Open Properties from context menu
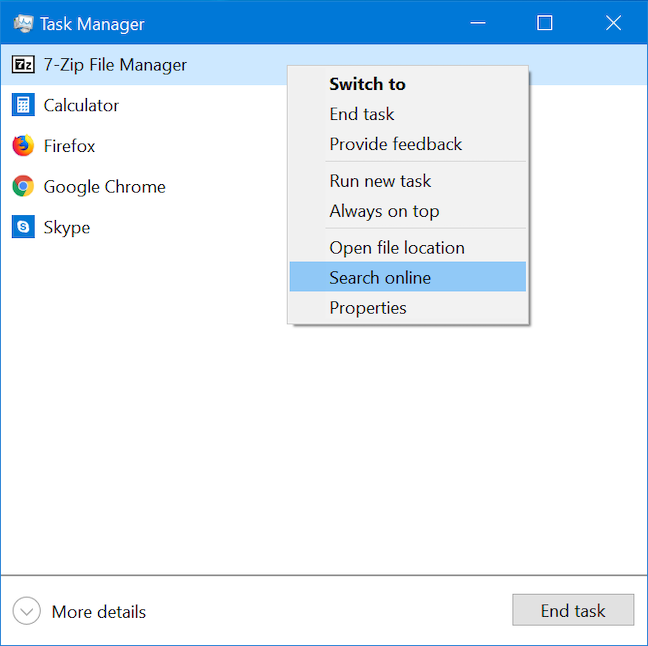 coord(407,308)
